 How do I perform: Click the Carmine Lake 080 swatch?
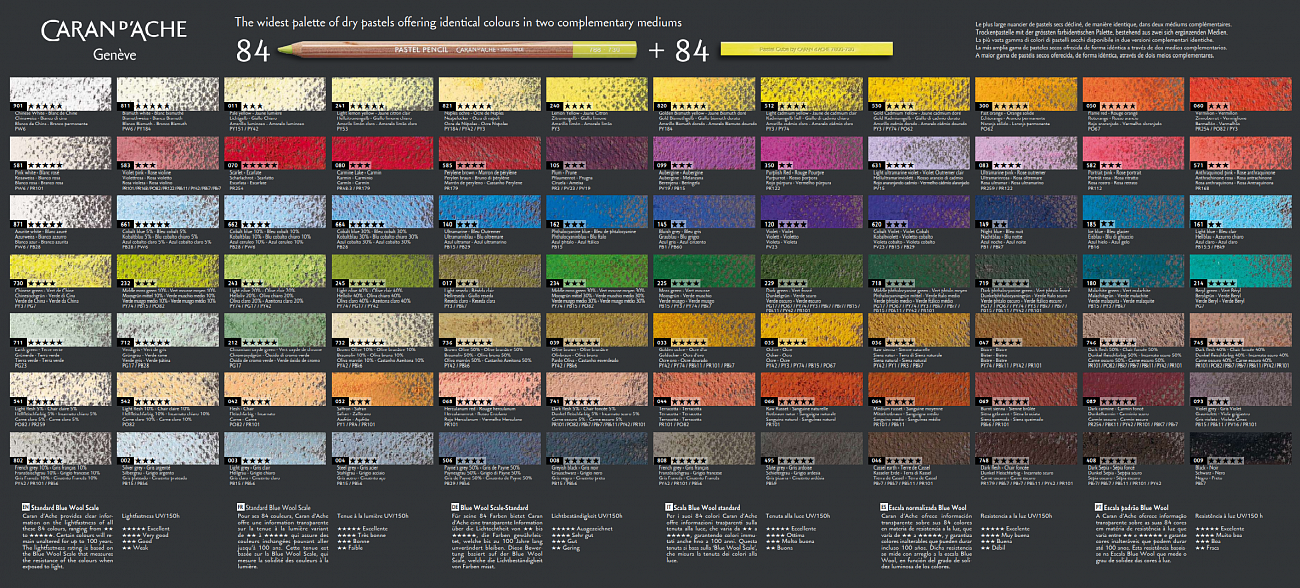[384, 151]
